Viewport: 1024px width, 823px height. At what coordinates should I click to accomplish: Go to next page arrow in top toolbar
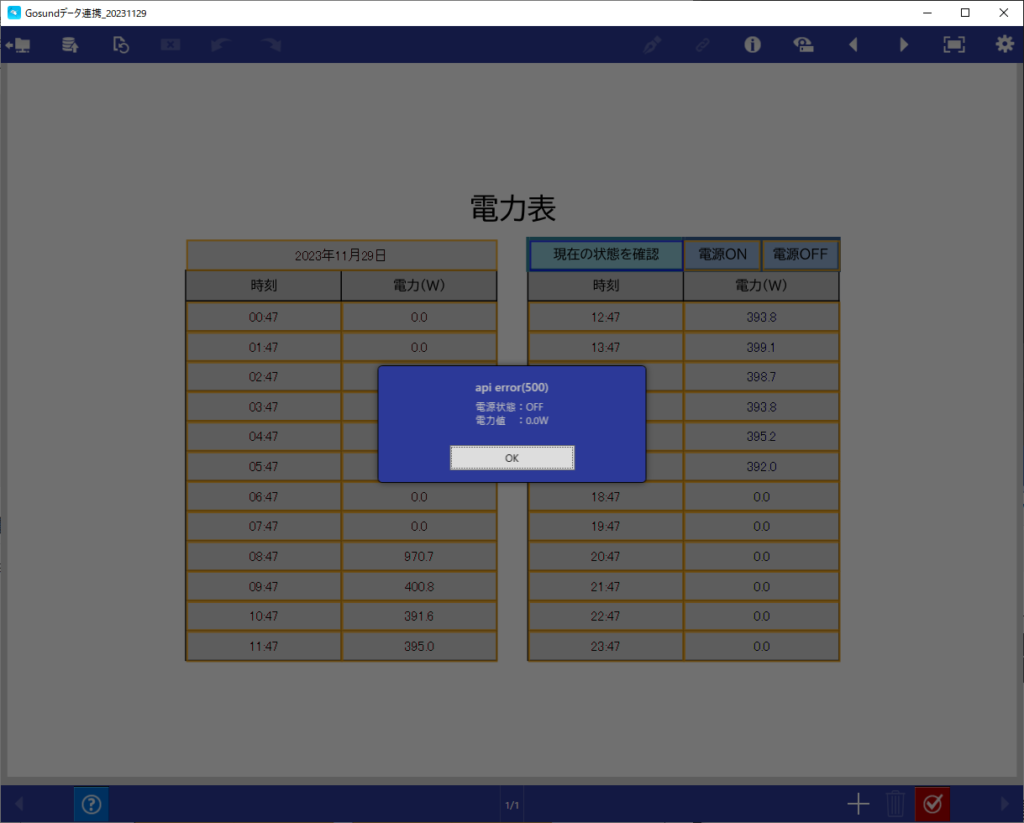click(x=903, y=45)
